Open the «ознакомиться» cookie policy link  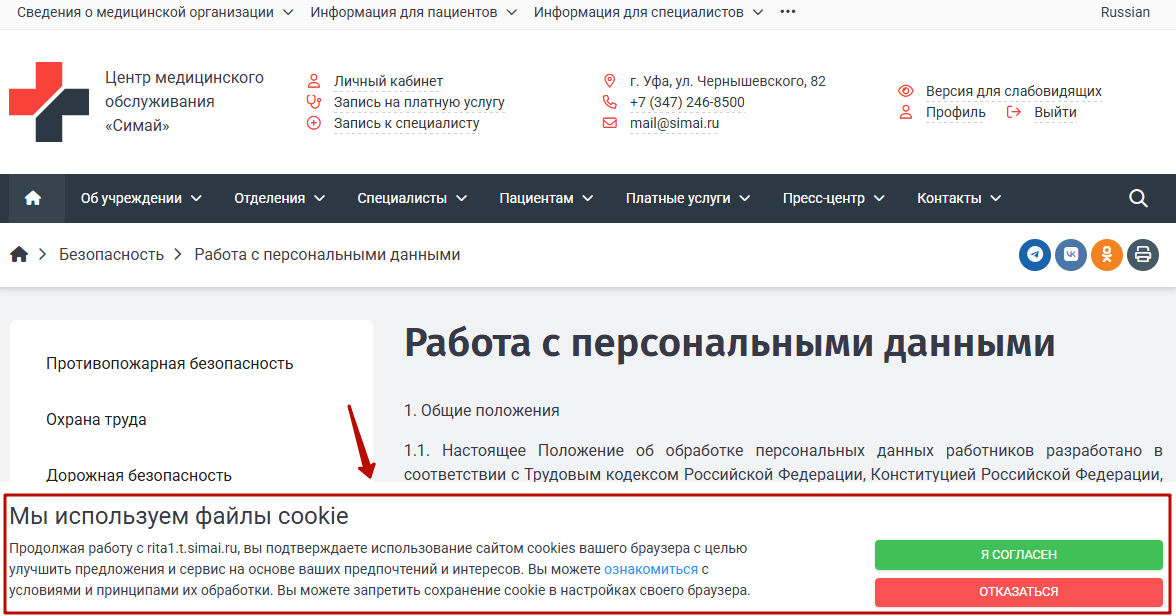pyautogui.click(x=650, y=569)
